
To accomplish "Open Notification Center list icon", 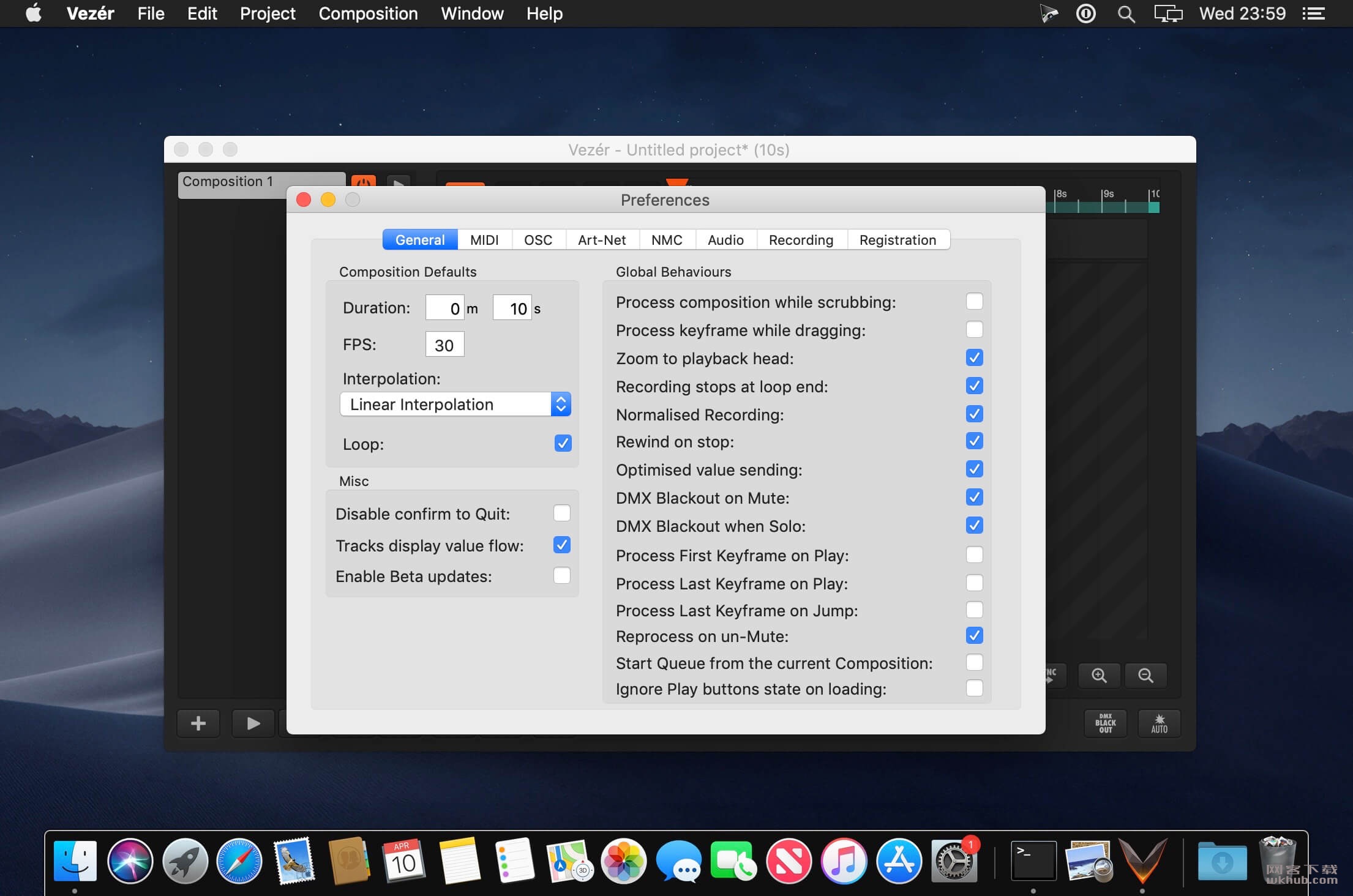I will 1313,13.
